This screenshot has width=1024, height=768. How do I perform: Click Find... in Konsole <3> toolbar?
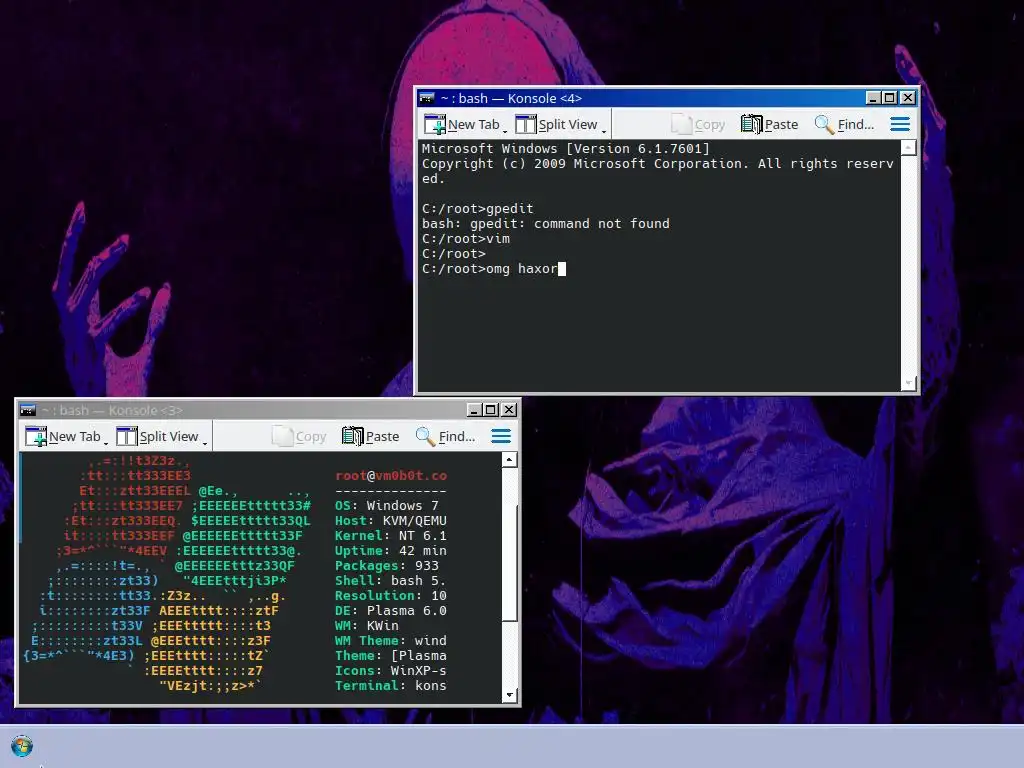pos(445,436)
